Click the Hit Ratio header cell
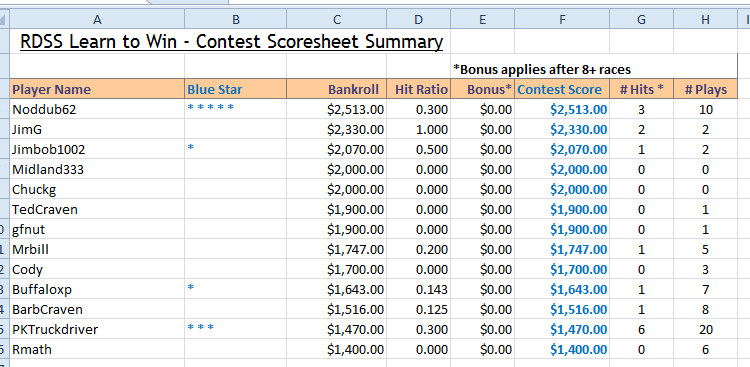750x367 pixels. (x=419, y=89)
